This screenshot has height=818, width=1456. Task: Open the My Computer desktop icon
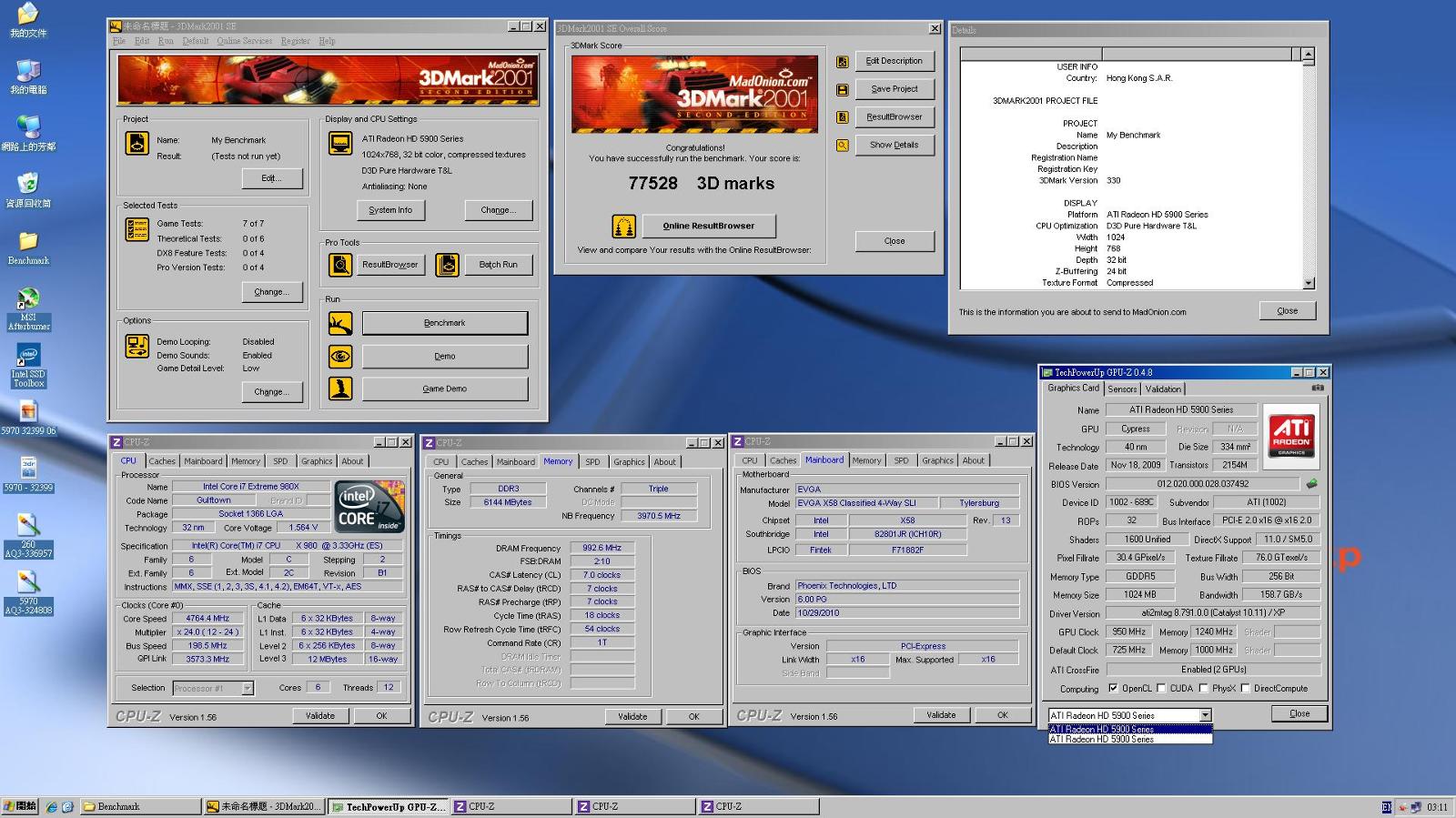tap(28, 76)
